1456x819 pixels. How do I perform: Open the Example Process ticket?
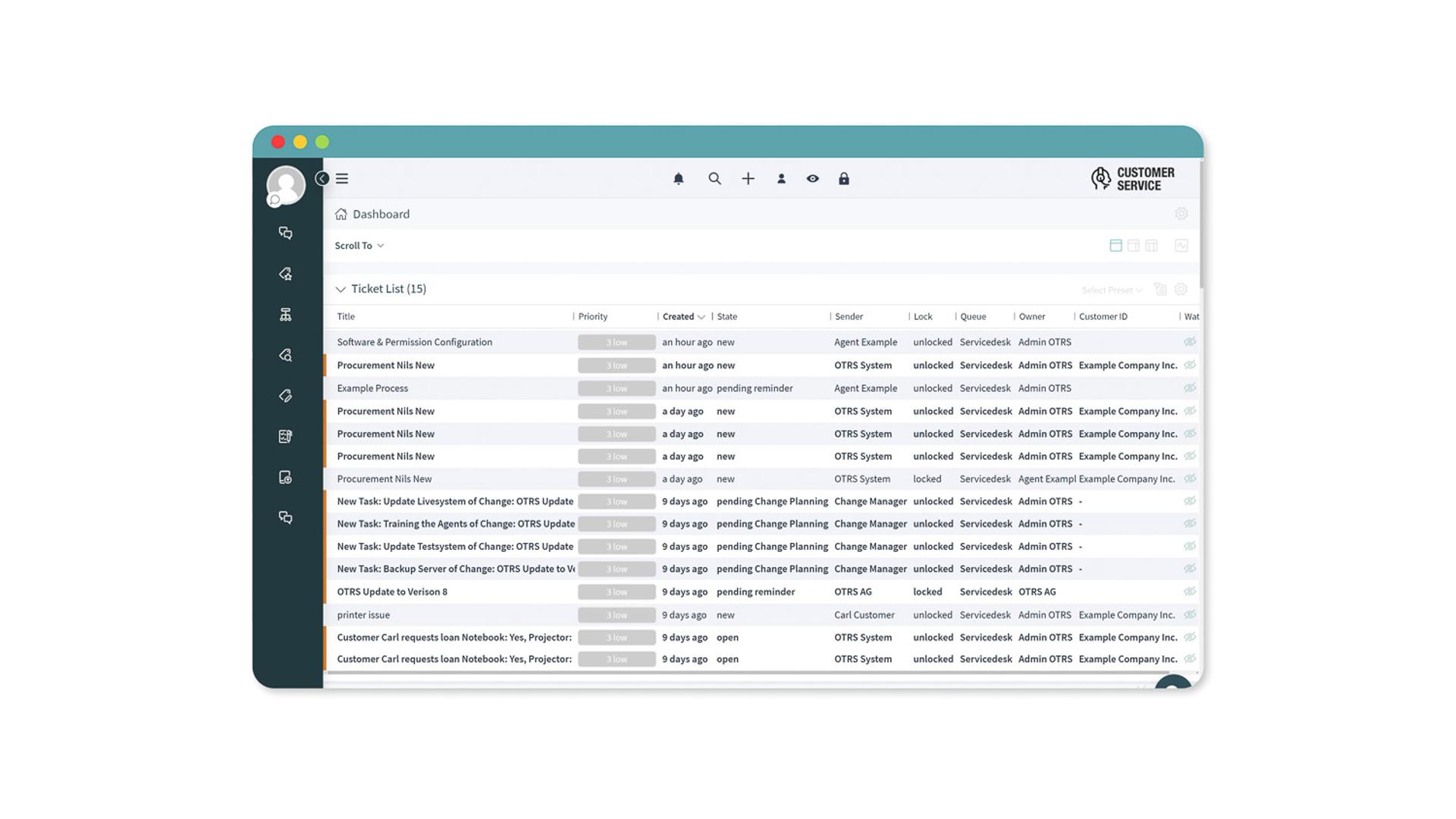click(x=372, y=388)
